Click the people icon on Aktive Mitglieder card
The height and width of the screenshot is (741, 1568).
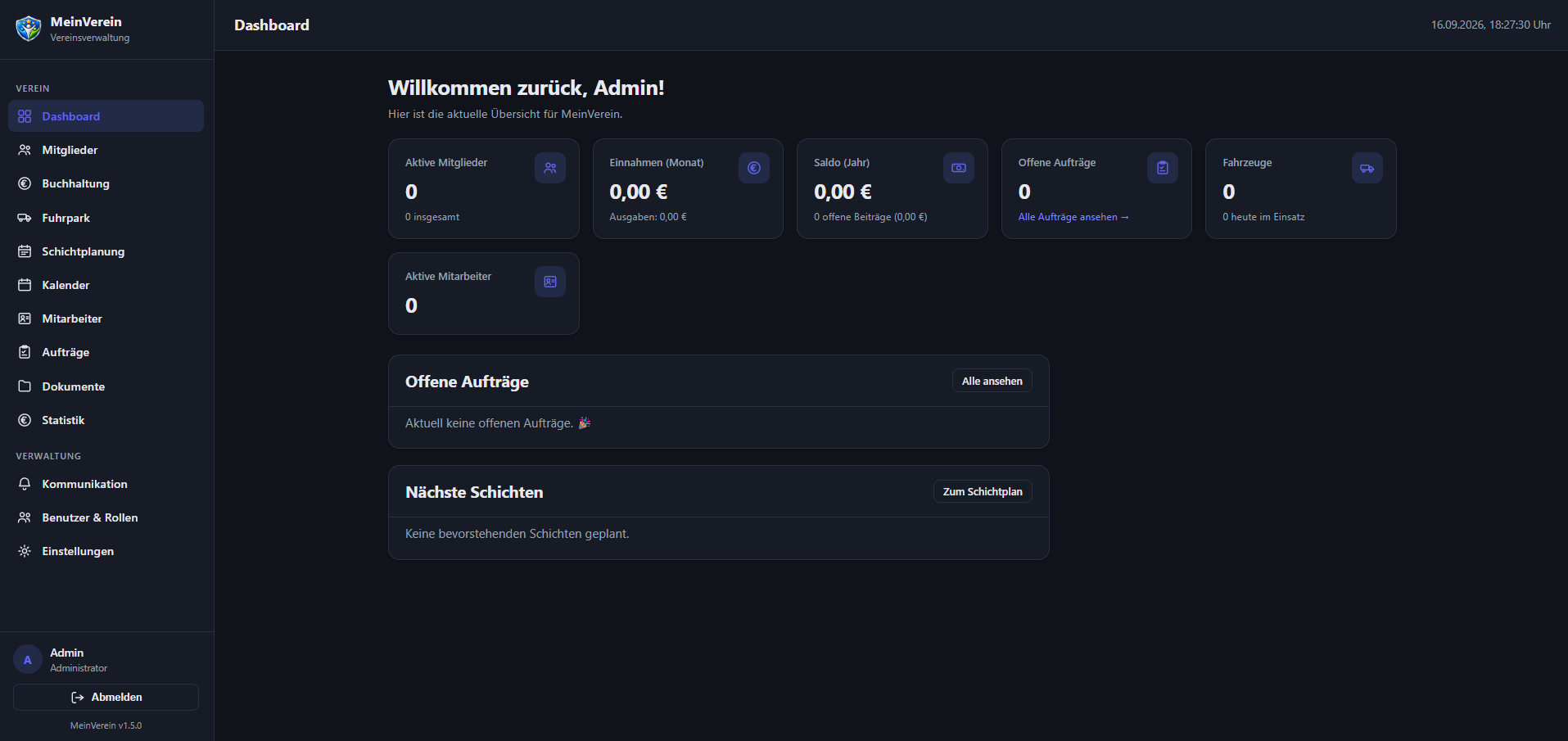coord(550,168)
